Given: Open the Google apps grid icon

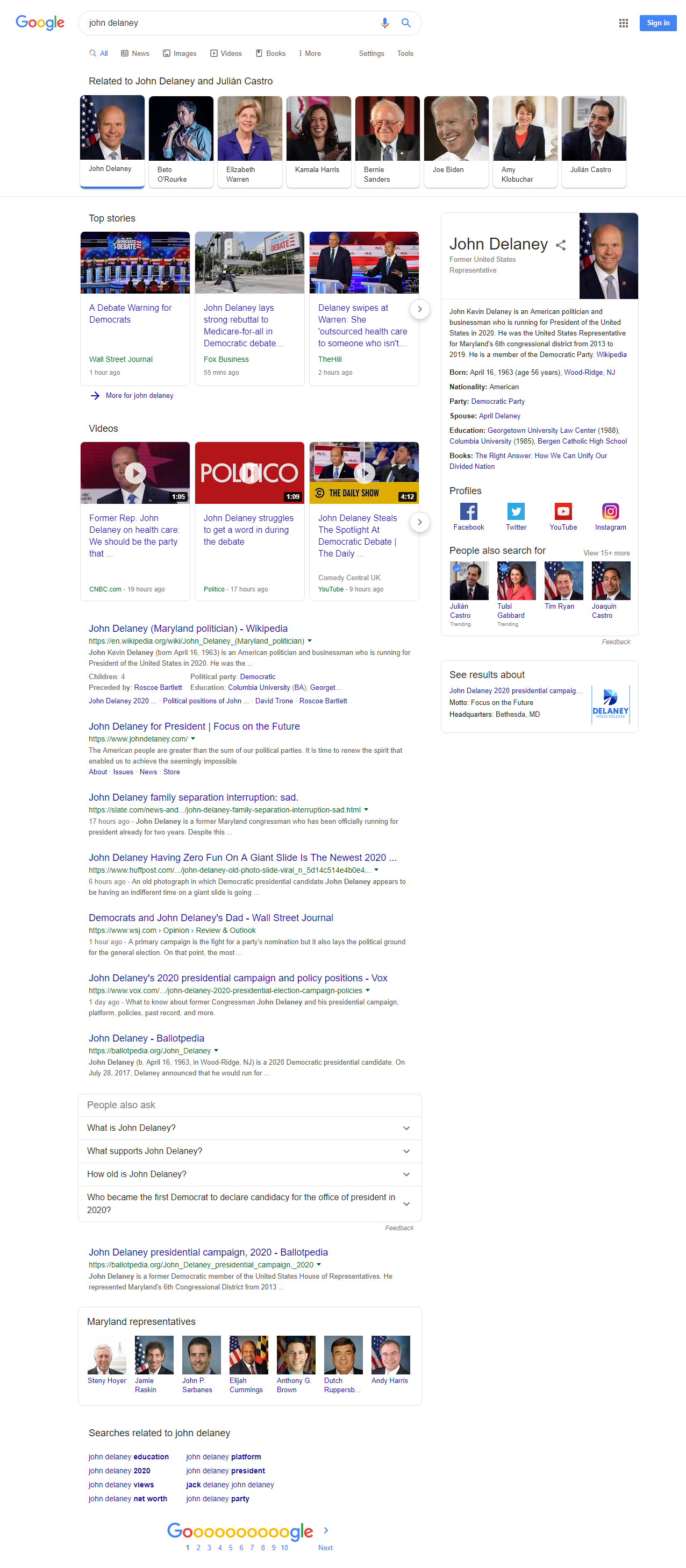Looking at the screenshot, I should pyautogui.click(x=623, y=23).
